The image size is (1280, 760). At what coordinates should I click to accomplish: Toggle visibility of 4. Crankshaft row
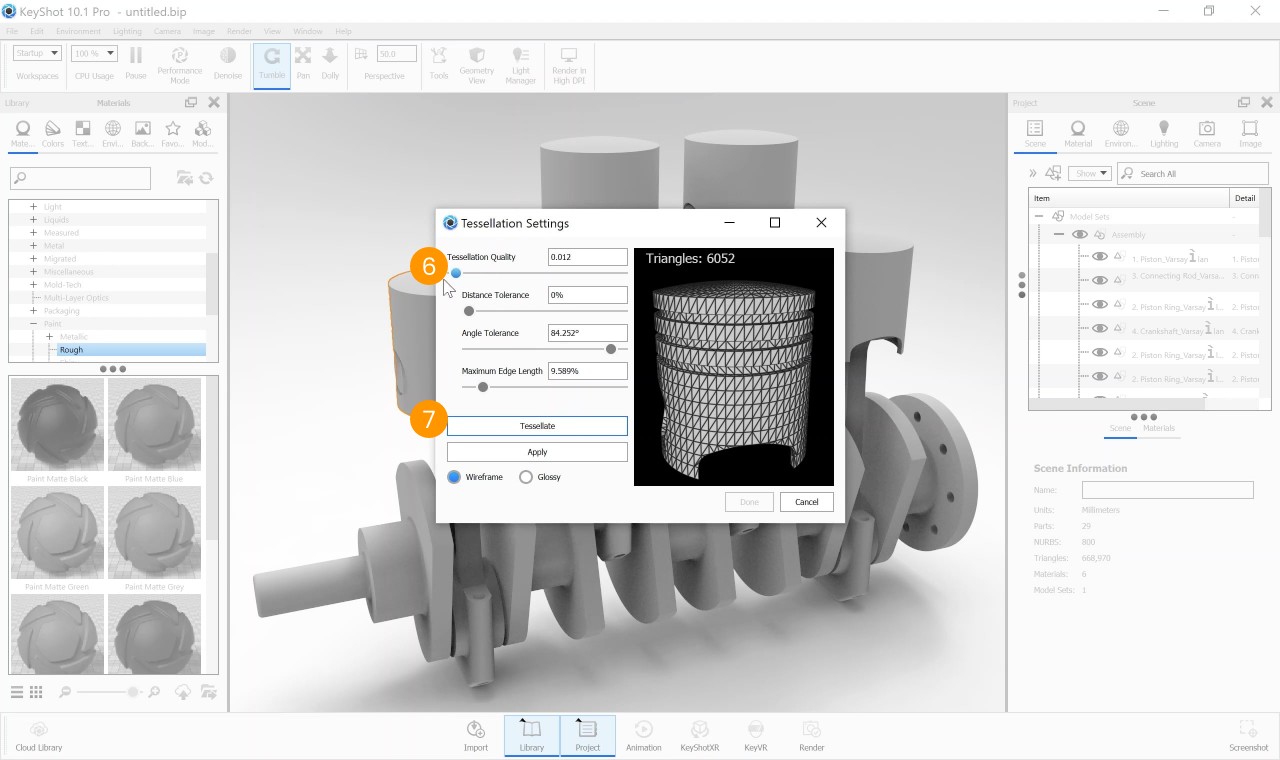[x=1100, y=329]
